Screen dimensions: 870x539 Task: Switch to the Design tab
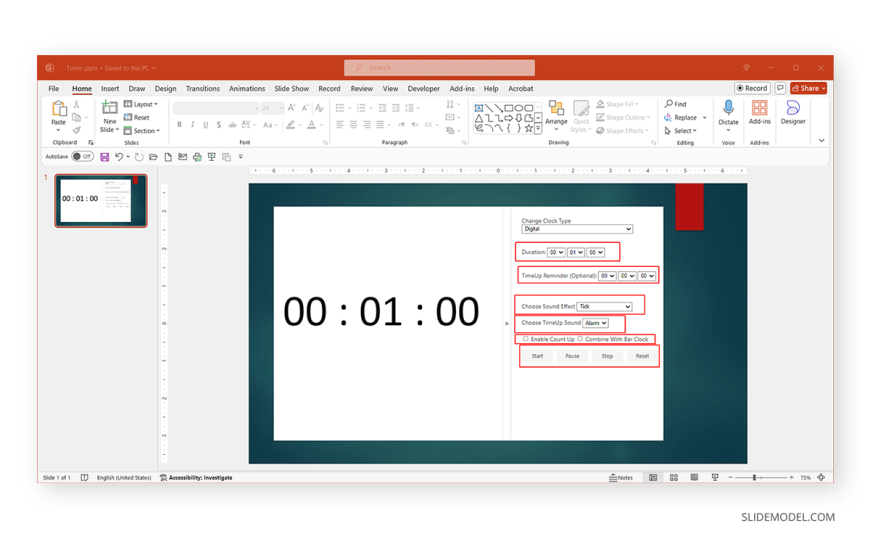click(165, 89)
